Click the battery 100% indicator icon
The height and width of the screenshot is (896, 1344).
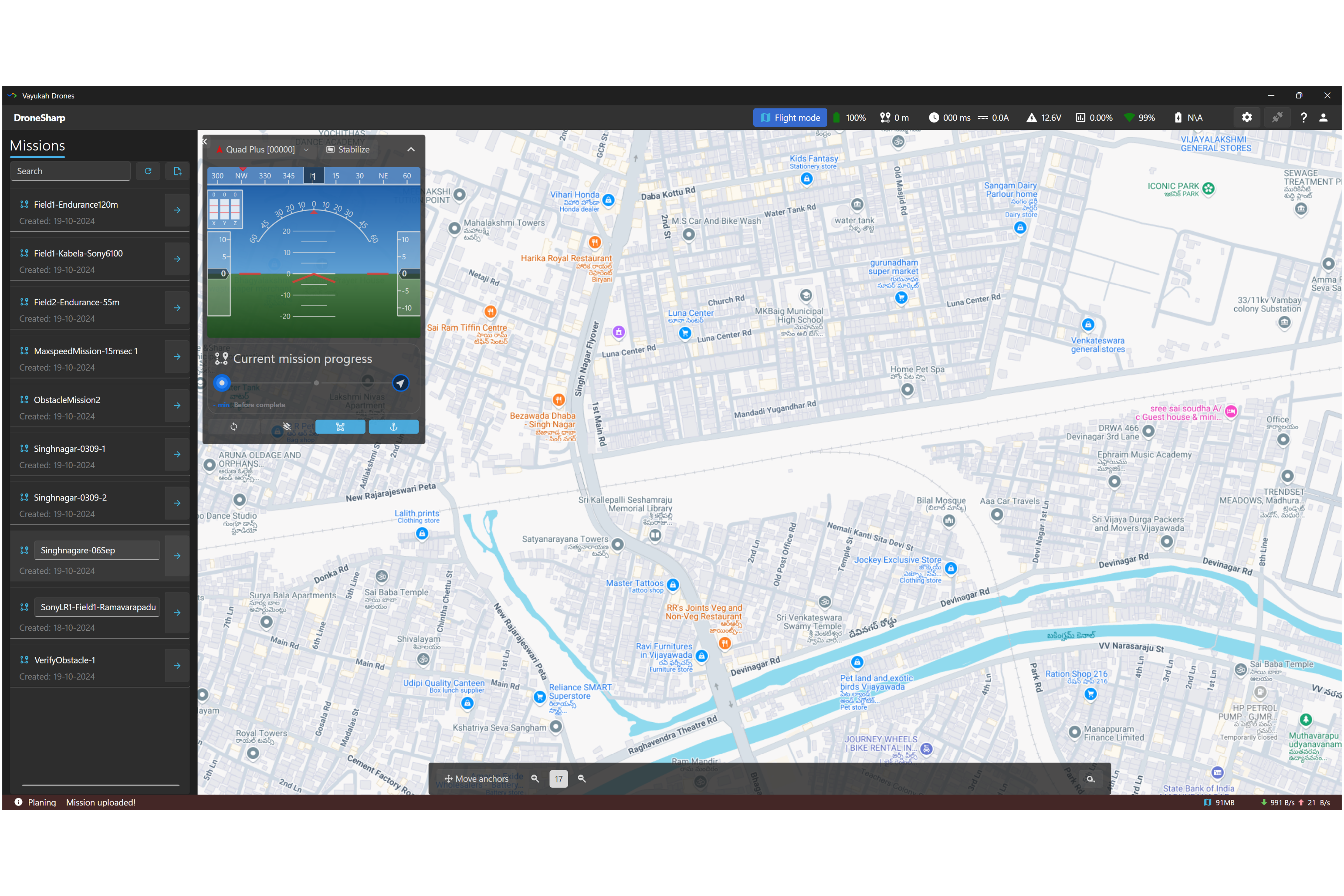836,118
